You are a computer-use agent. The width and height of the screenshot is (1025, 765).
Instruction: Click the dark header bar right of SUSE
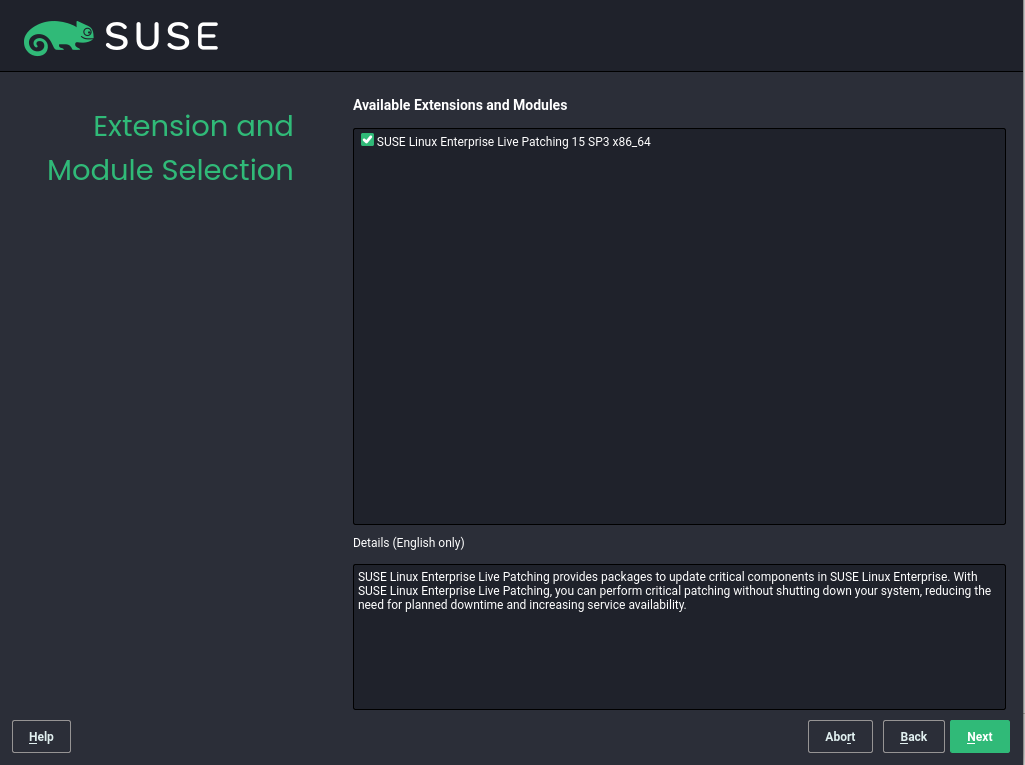click(x=620, y=37)
